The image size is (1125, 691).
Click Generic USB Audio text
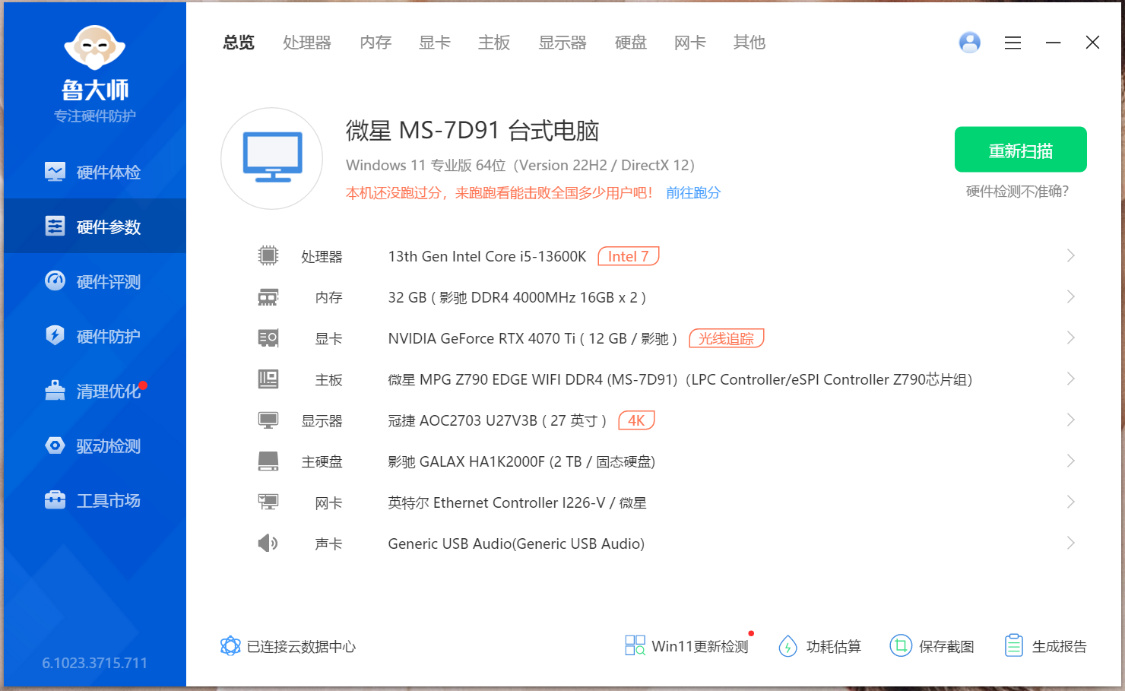[517, 544]
